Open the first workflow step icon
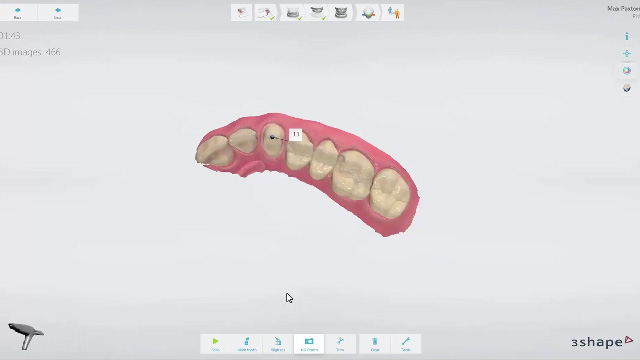Image resolution: width=640 pixels, height=360 pixels. coord(241,13)
